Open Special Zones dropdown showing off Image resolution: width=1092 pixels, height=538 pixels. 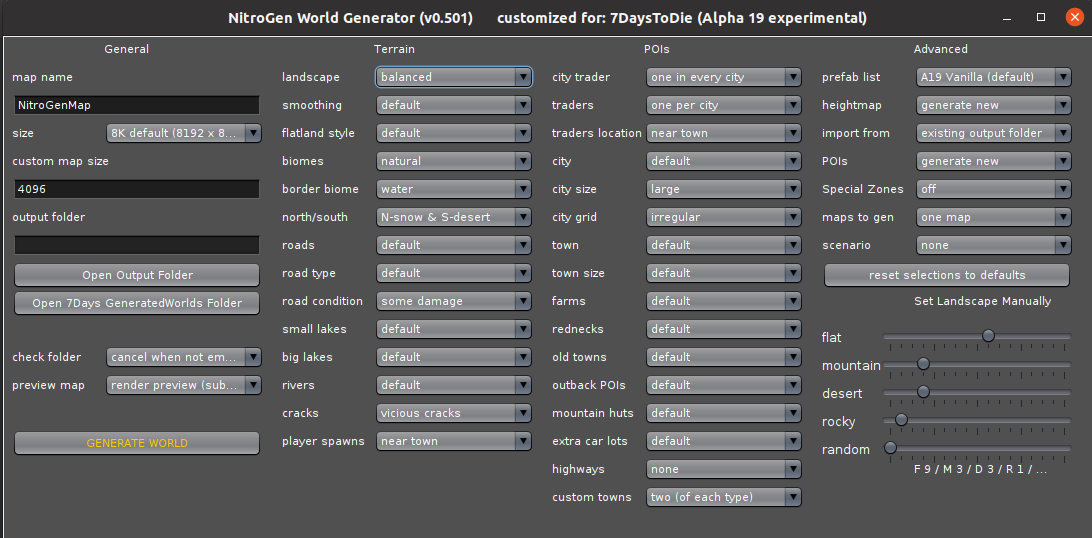tap(994, 189)
